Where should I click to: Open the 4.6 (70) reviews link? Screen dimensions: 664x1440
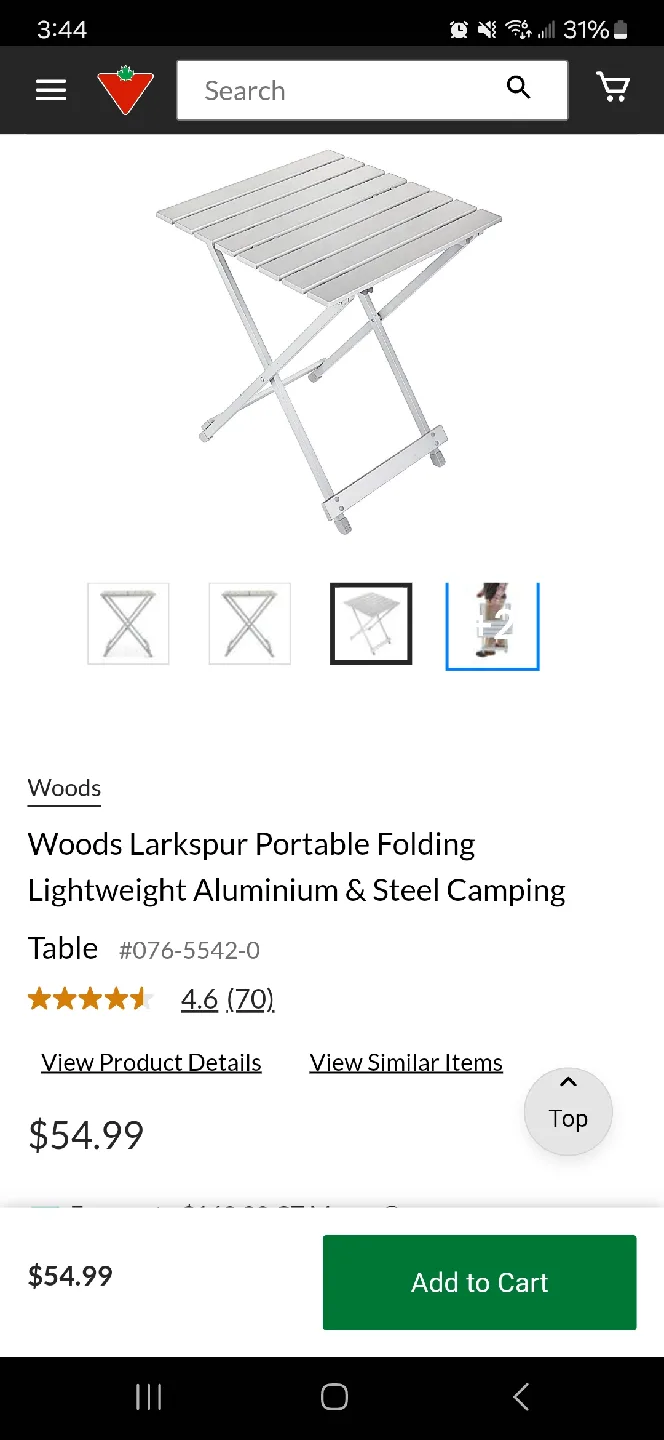227,999
